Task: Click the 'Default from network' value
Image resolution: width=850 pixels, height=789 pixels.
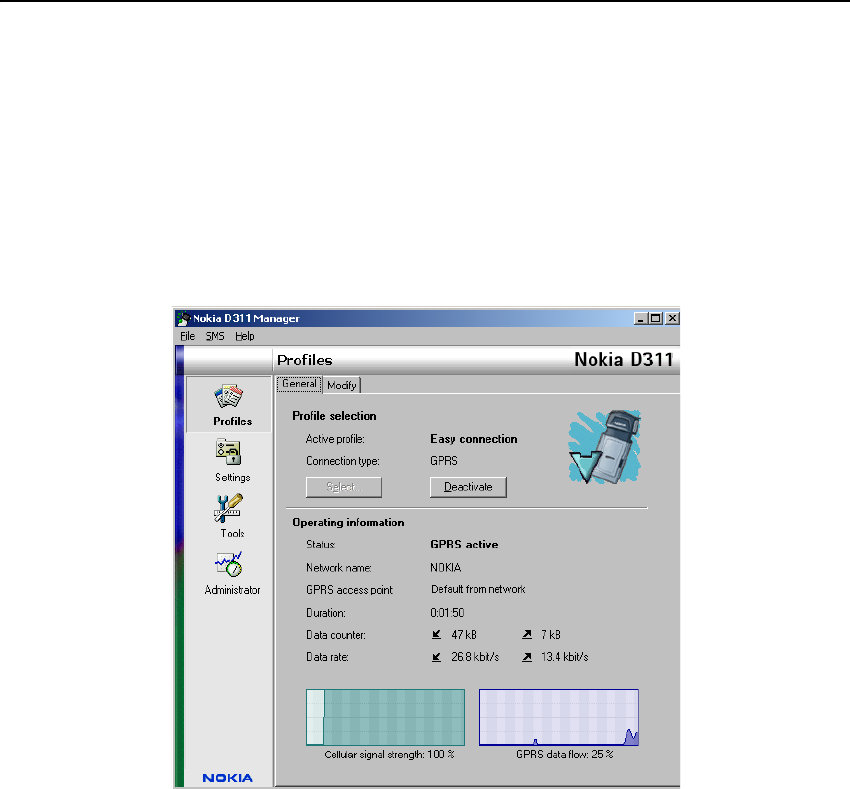Action: click(478, 589)
